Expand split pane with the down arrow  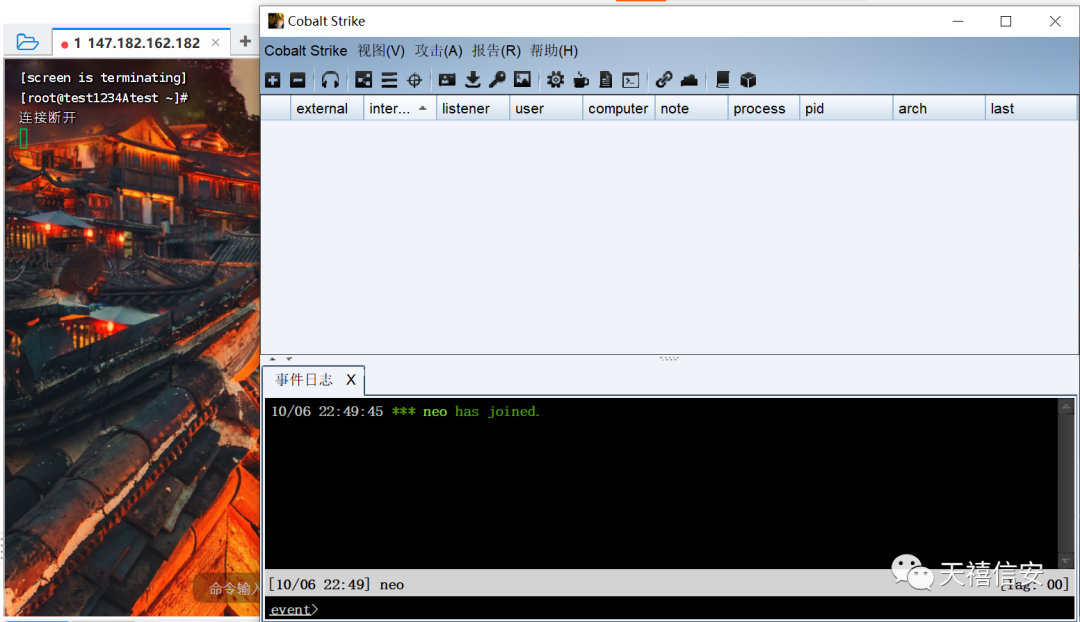[289, 359]
